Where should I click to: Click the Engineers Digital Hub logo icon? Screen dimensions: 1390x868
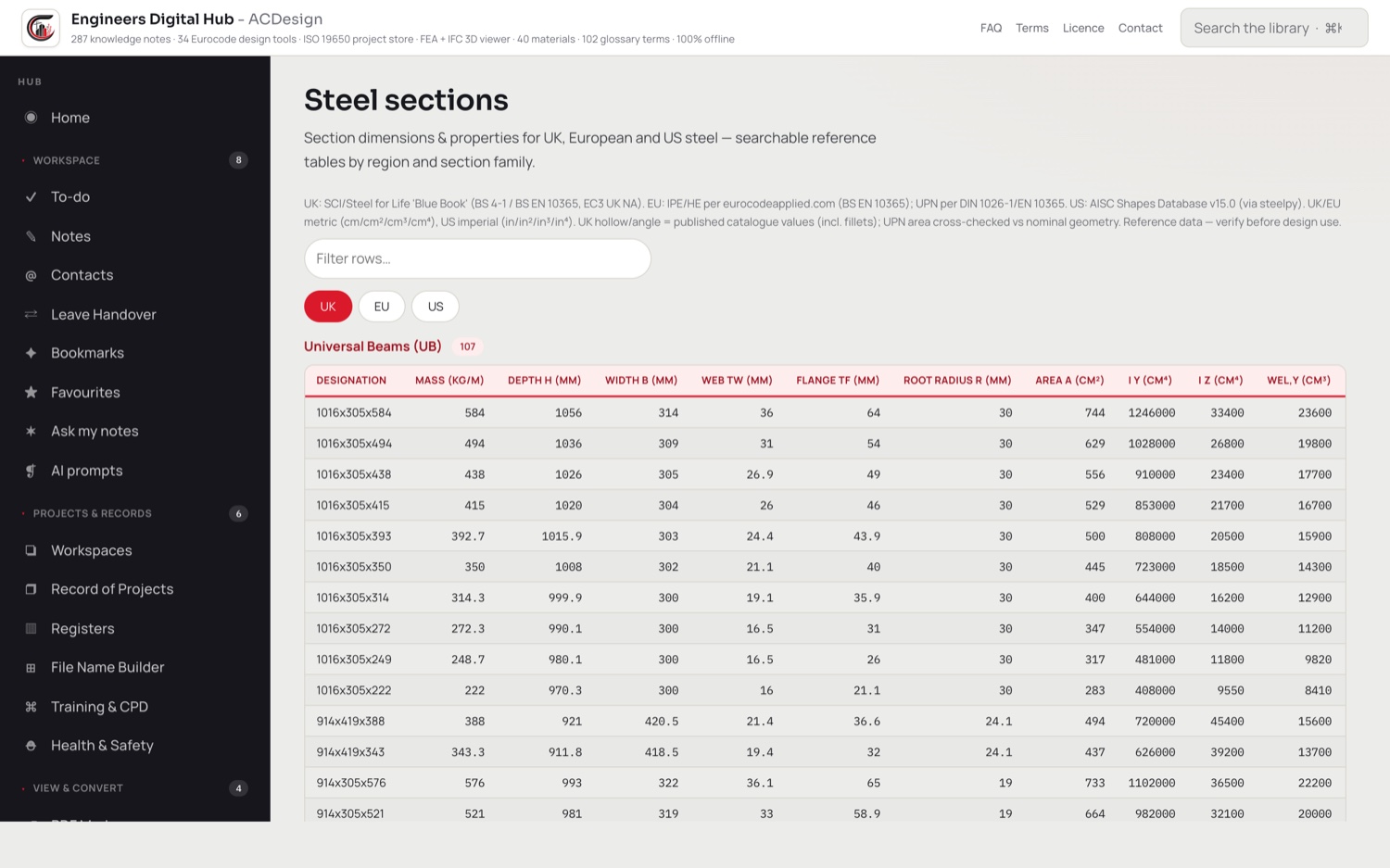coord(41,28)
